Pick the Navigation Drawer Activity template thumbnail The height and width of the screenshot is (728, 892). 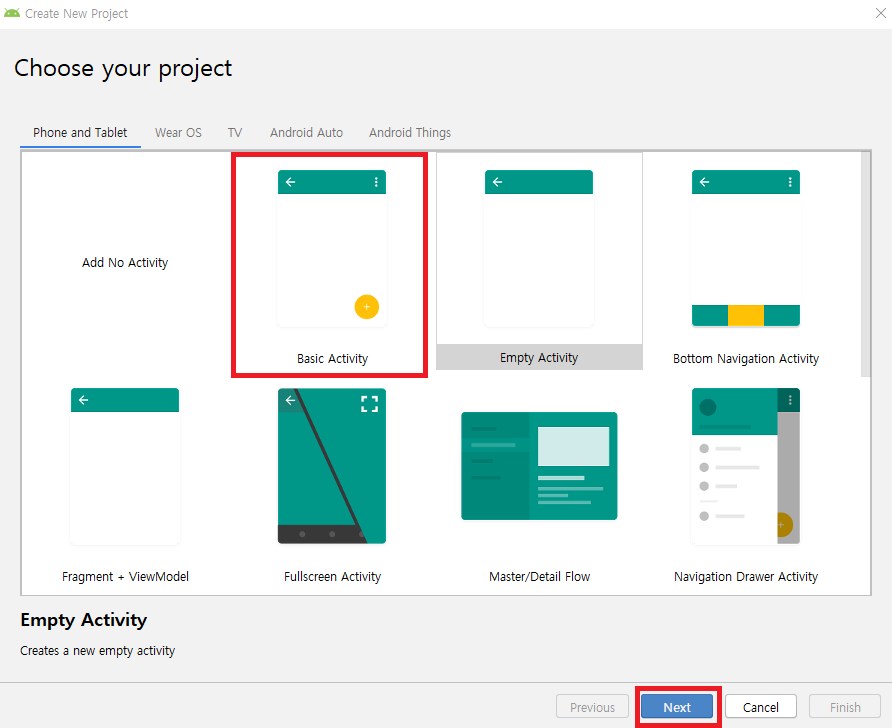click(x=746, y=466)
